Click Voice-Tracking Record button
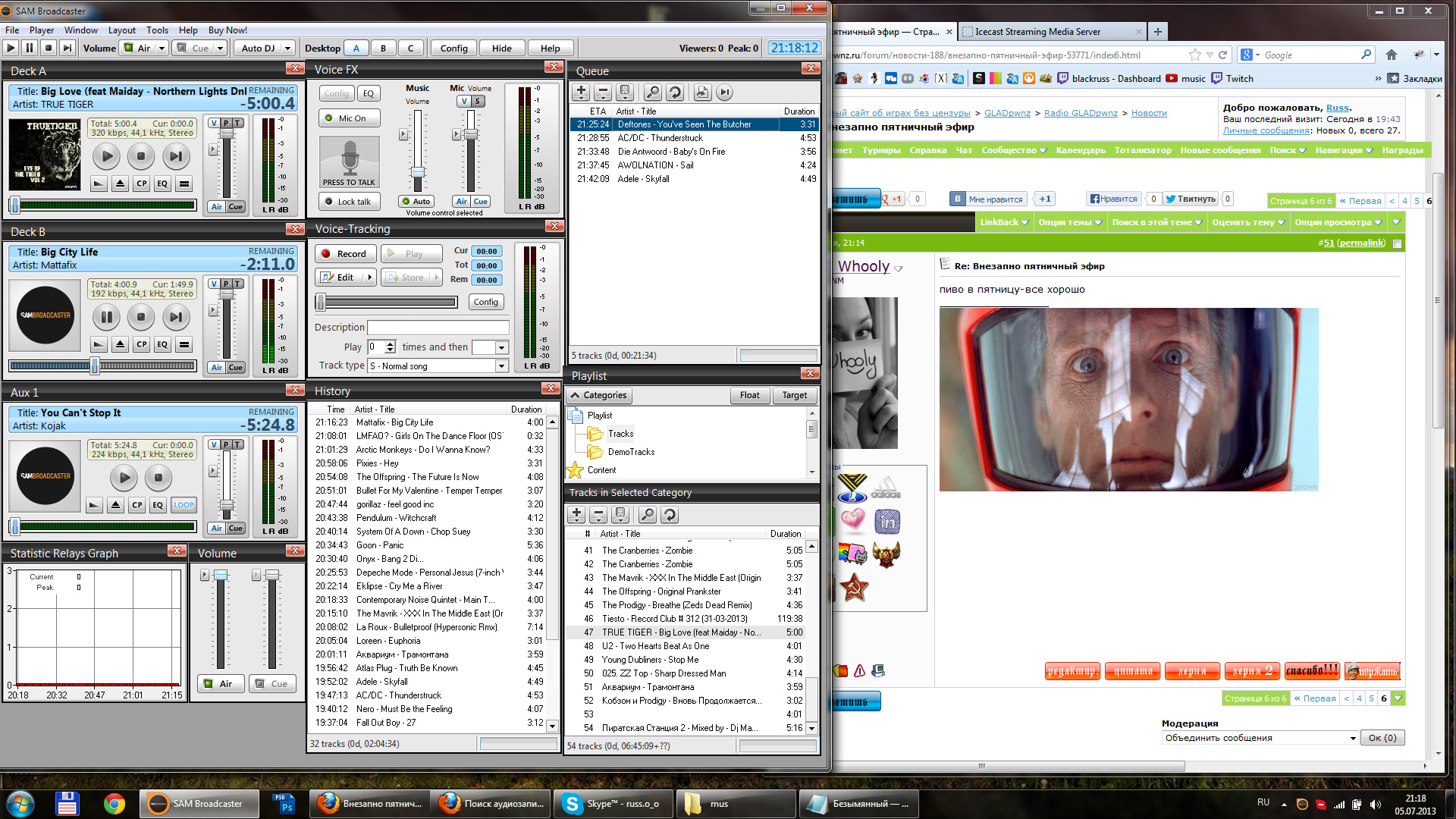 tap(344, 254)
